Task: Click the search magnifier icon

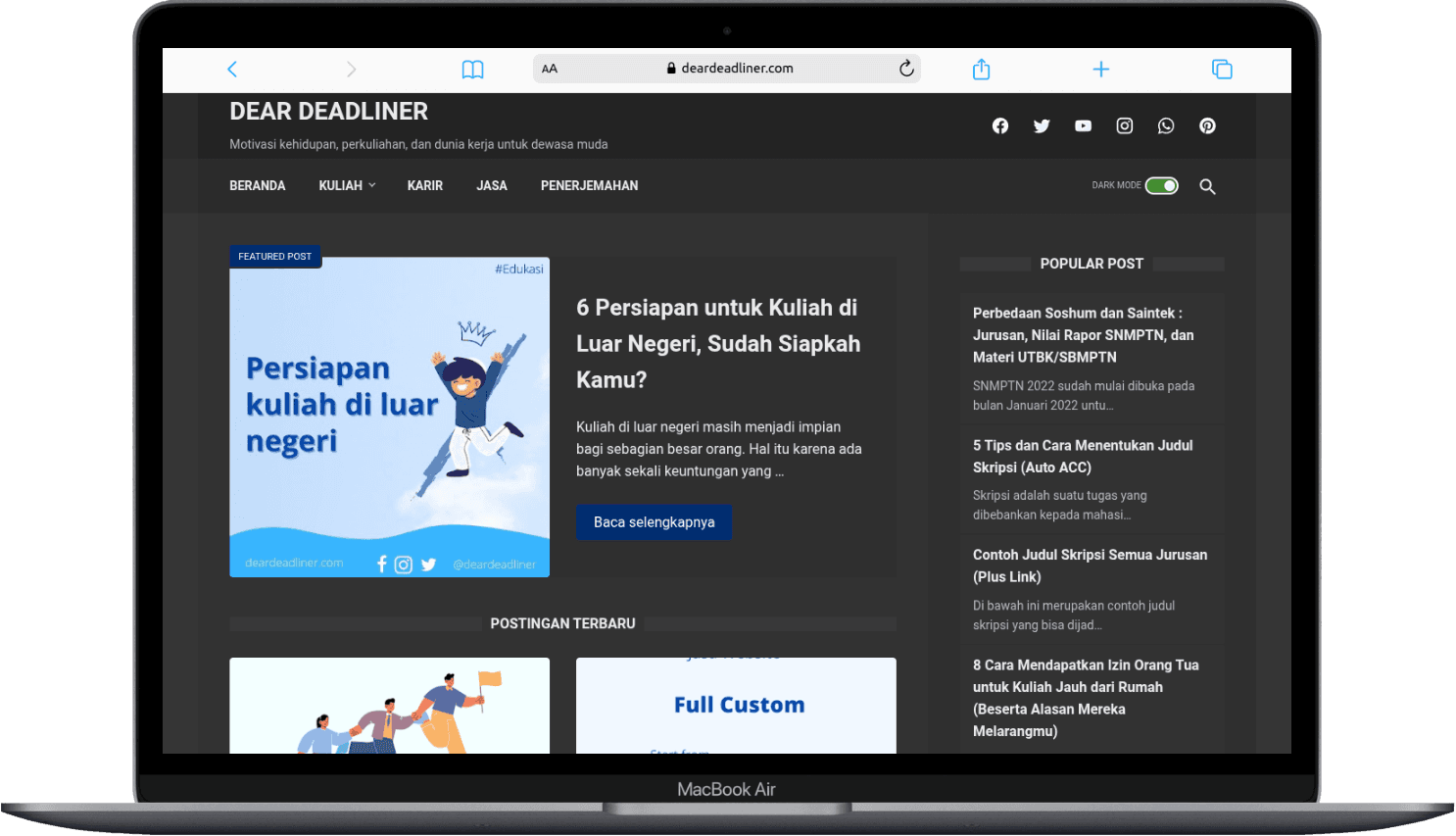Action: (1207, 186)
